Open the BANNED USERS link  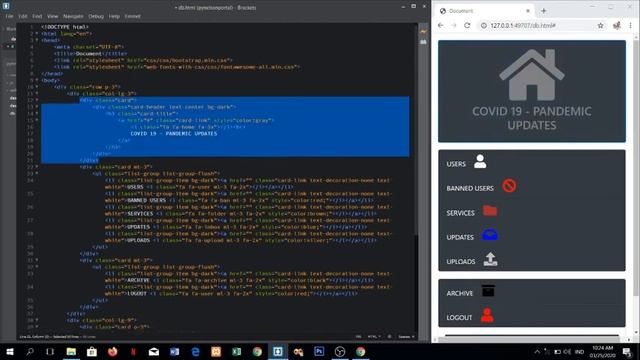tap(470, 188)
